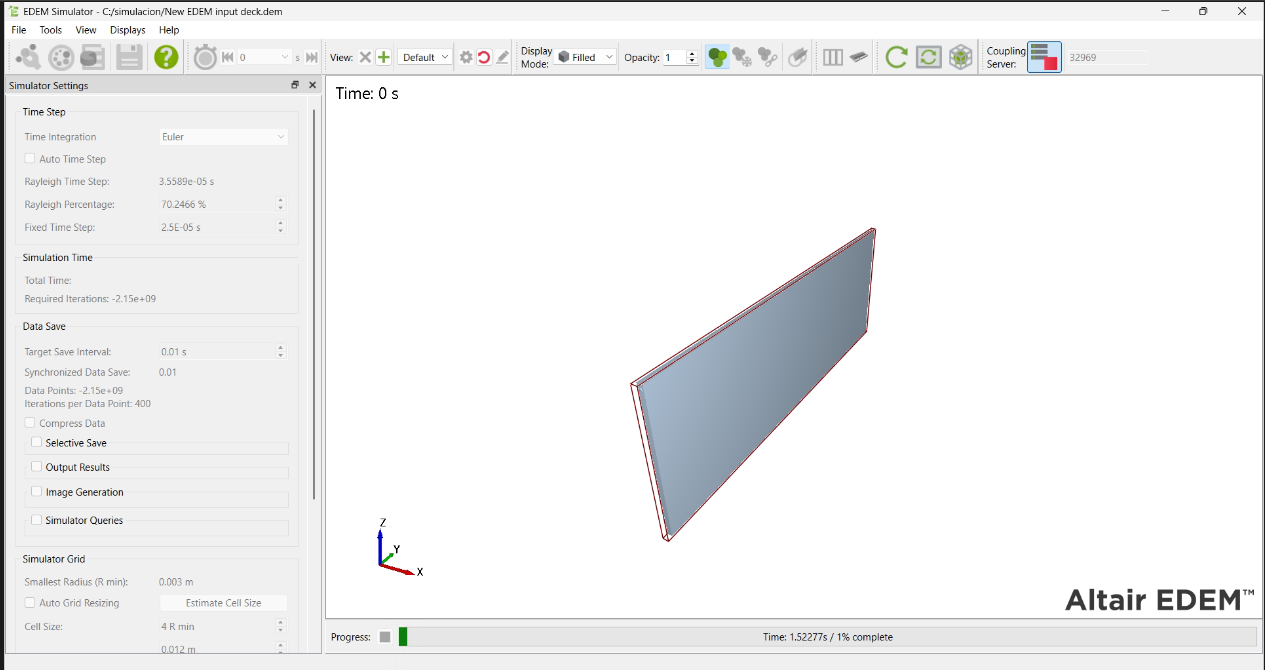Image resolution: width=1265 pixels, height=670 pixels.
Task: Adjust the Rayleigh Percentage stepper
Action: tap(281, 204)
